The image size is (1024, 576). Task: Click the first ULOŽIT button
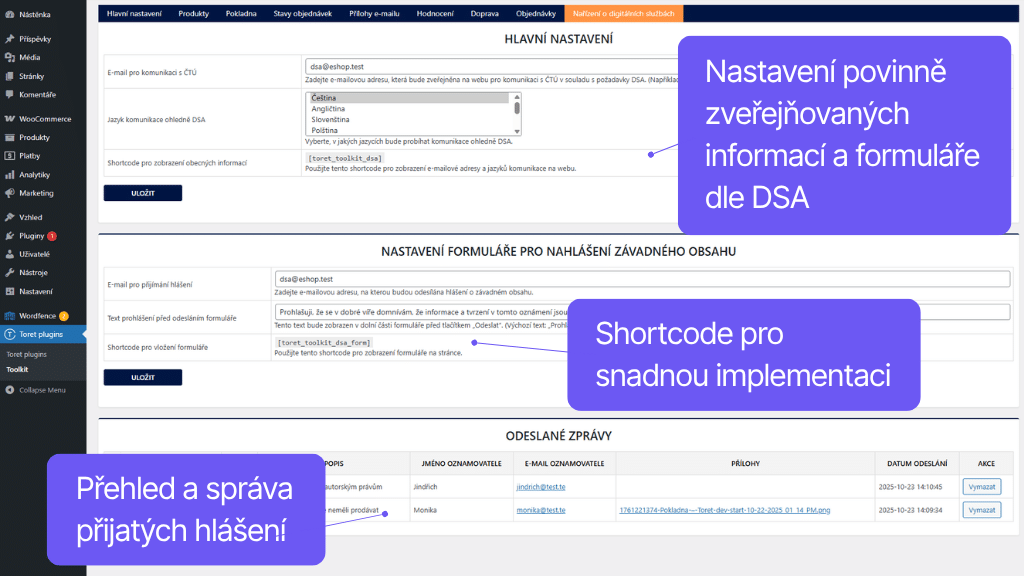141,192
